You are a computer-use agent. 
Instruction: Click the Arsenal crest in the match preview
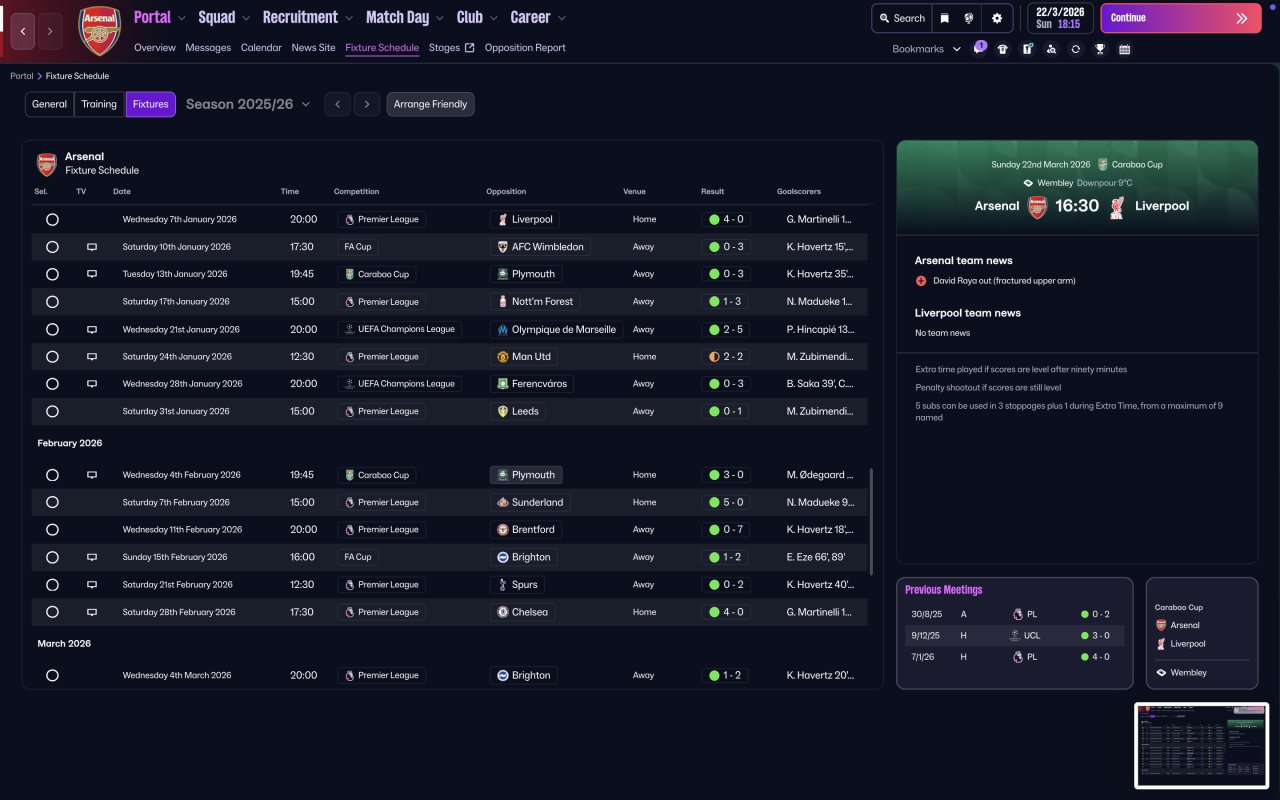(1037, 206)
